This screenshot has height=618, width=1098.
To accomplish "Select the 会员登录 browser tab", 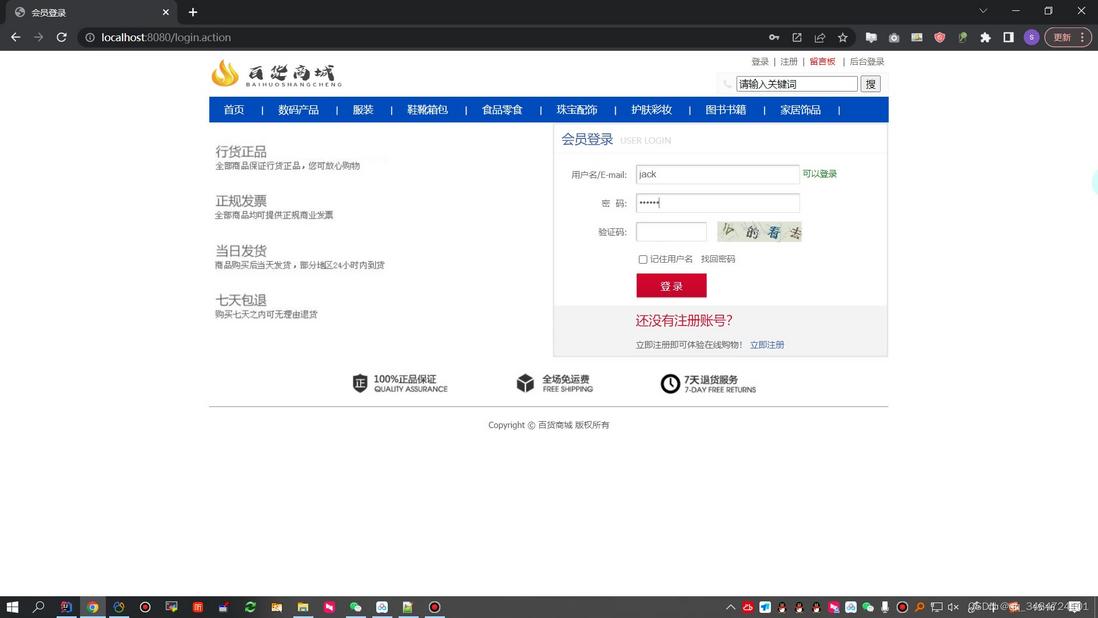I will [x=91, y=12].
